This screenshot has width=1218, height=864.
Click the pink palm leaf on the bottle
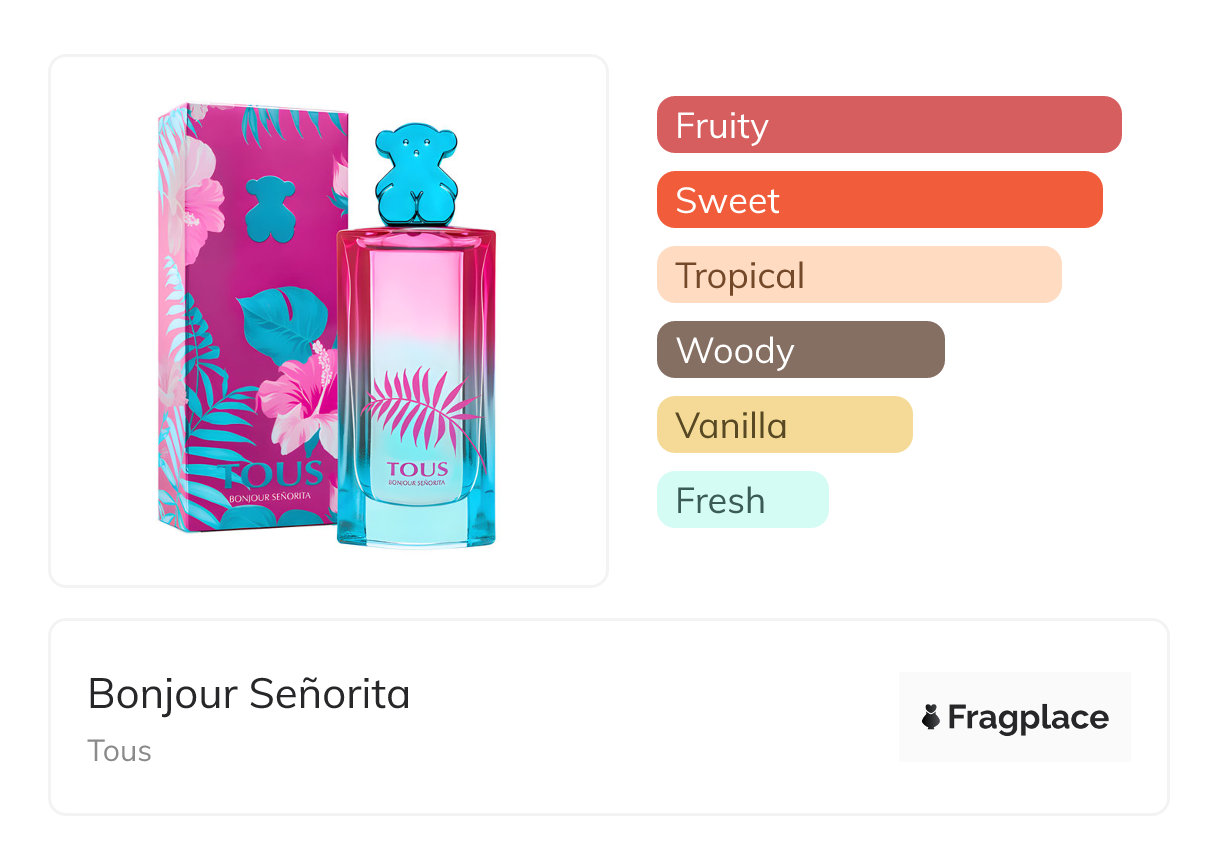[x=420, y=408]
